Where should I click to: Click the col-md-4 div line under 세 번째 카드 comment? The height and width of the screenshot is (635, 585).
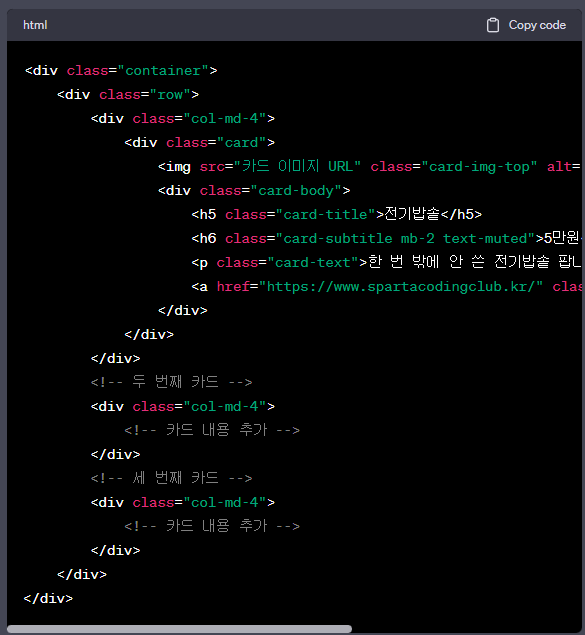183,502
